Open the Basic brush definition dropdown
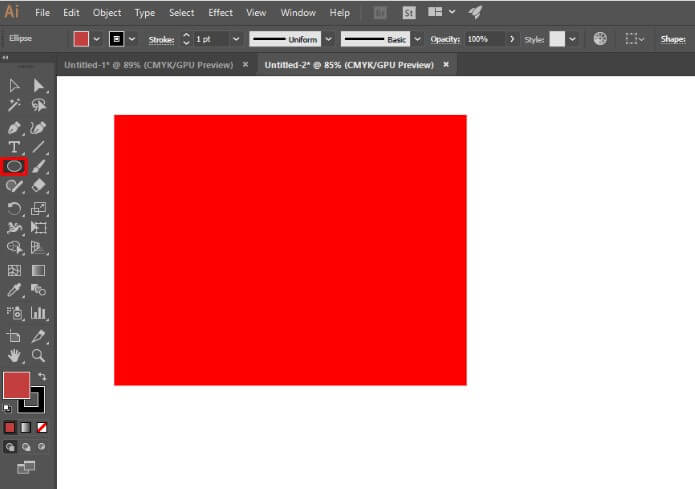 (x=417, y=39)
